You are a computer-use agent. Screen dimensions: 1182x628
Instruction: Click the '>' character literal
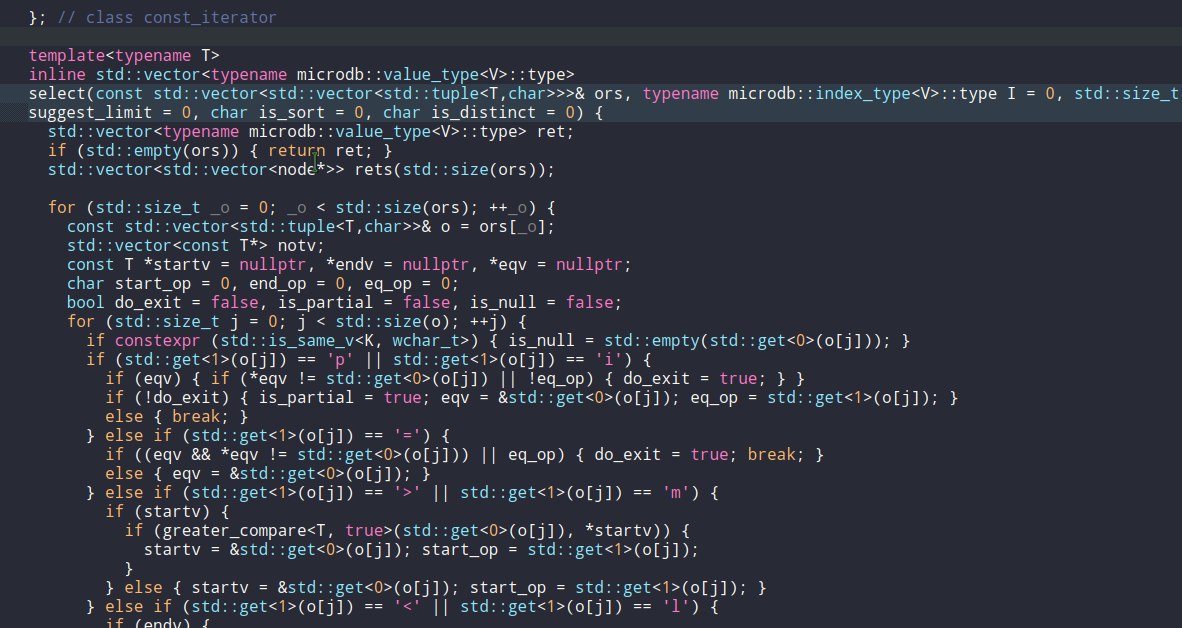407,492
